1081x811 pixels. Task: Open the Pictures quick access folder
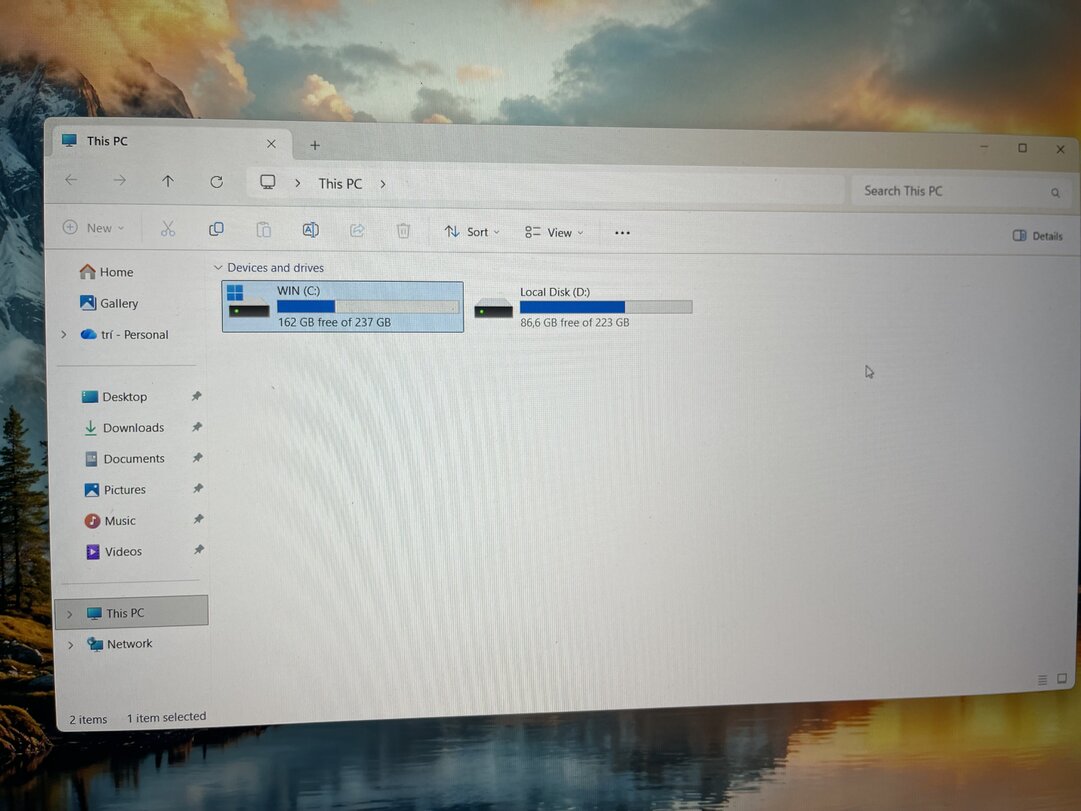click(115, 490)
